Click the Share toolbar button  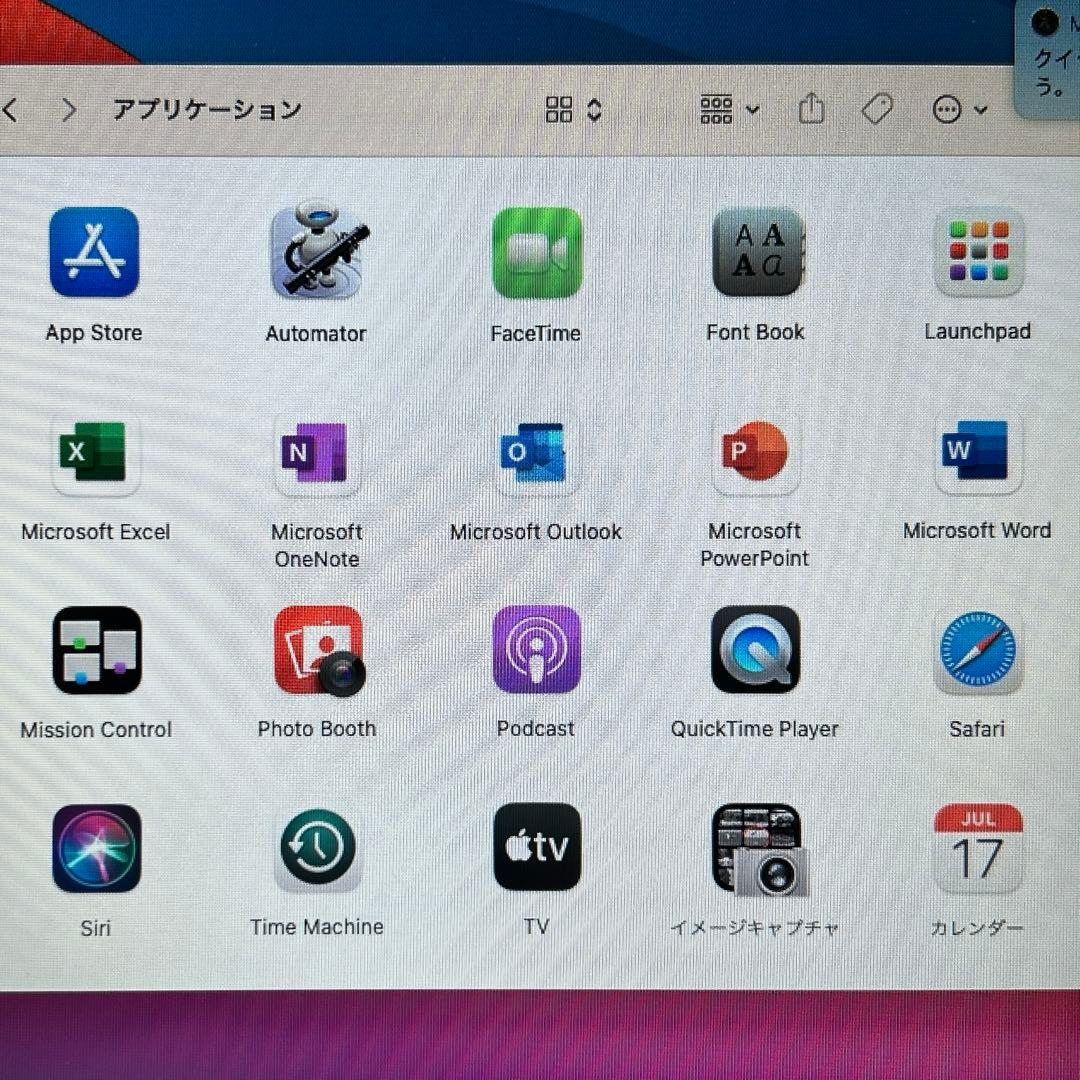point(811,108)
